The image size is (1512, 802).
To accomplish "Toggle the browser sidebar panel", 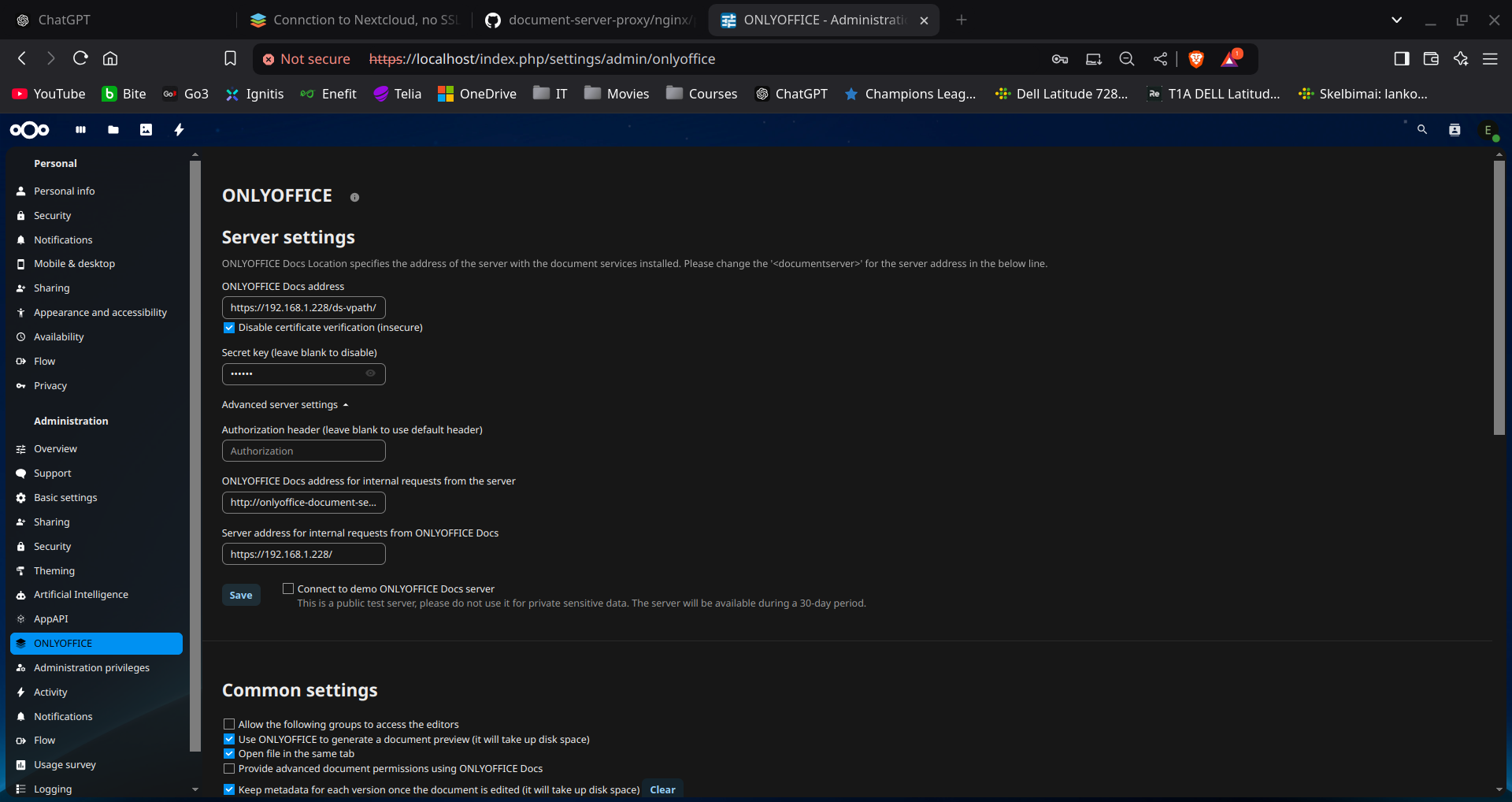I will [x=1402, y=59].
